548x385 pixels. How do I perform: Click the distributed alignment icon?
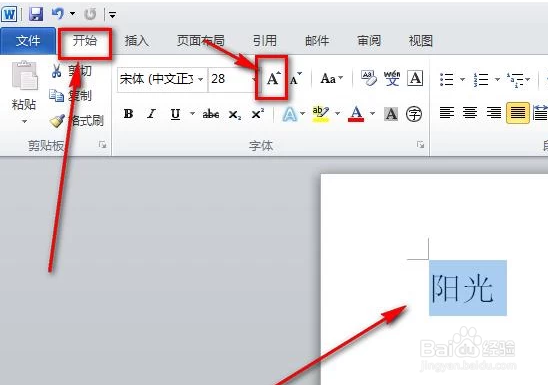[x=540, y=113]
